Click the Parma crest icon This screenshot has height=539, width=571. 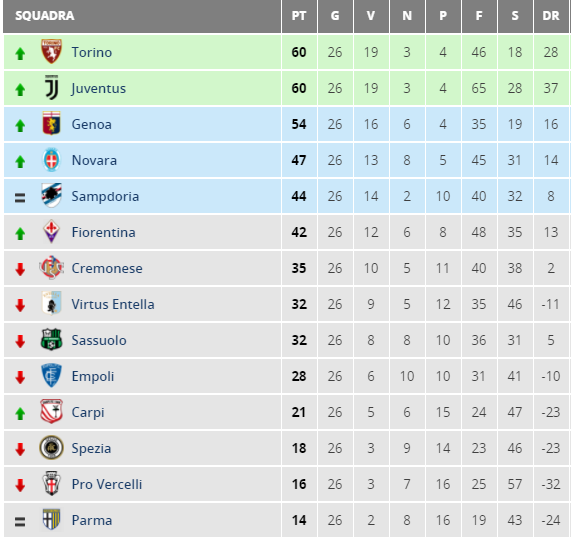pyautogui.click(x=51, y=519)
